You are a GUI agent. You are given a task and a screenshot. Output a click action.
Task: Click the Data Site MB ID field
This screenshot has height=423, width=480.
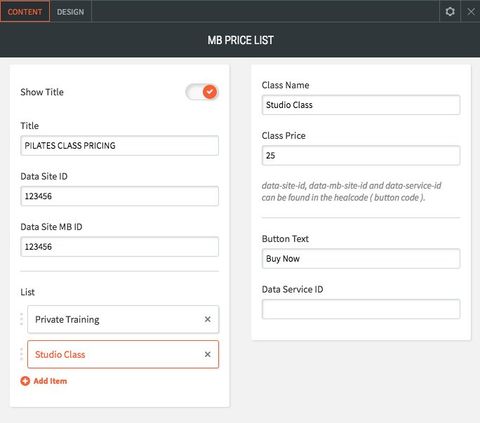[119, 247]
